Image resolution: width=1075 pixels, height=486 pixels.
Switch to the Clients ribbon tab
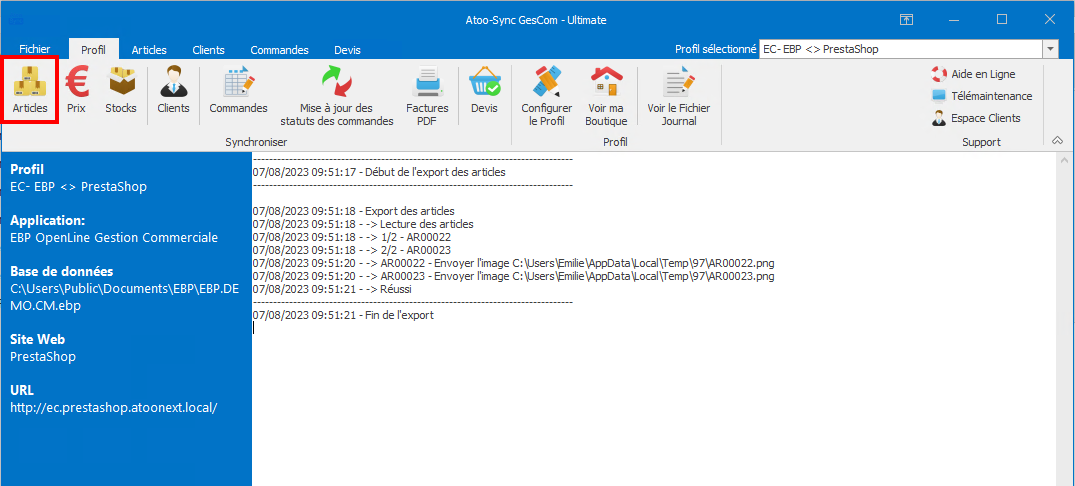click(x=208, y=50)
